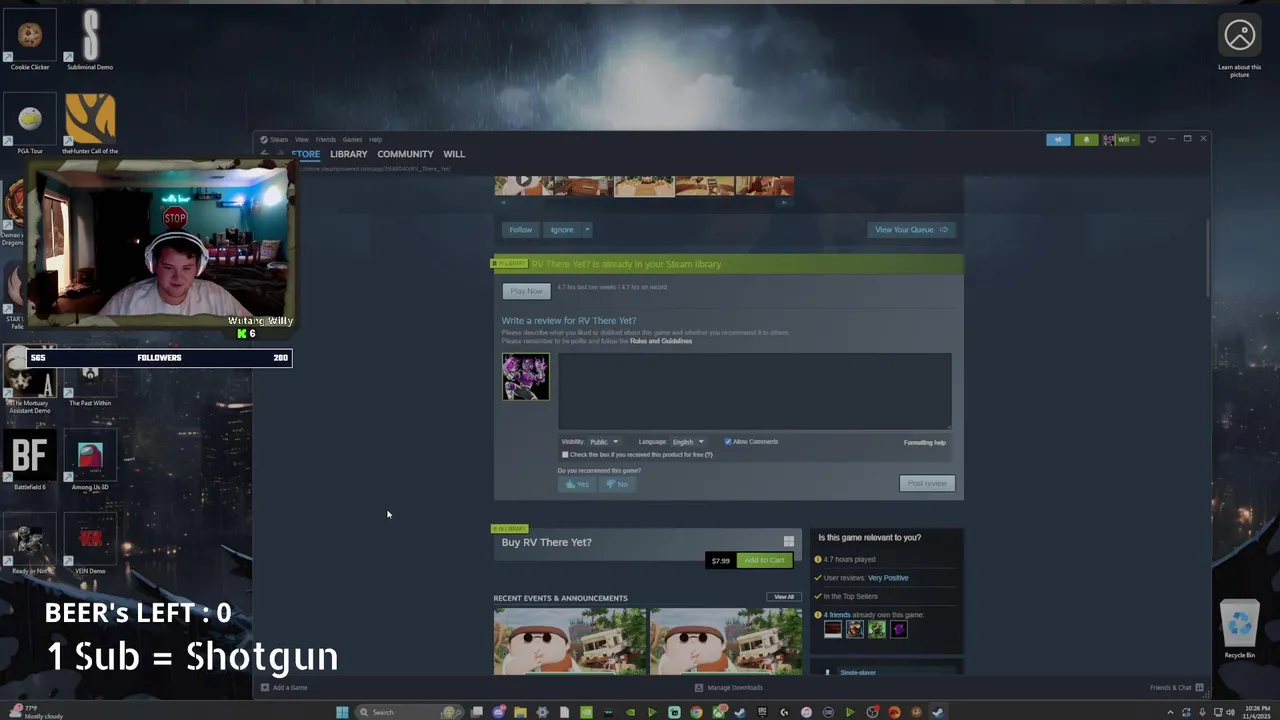Open File Explorer from the taskbar
This screenshot has height=720, width=1280.
point(520,712)
